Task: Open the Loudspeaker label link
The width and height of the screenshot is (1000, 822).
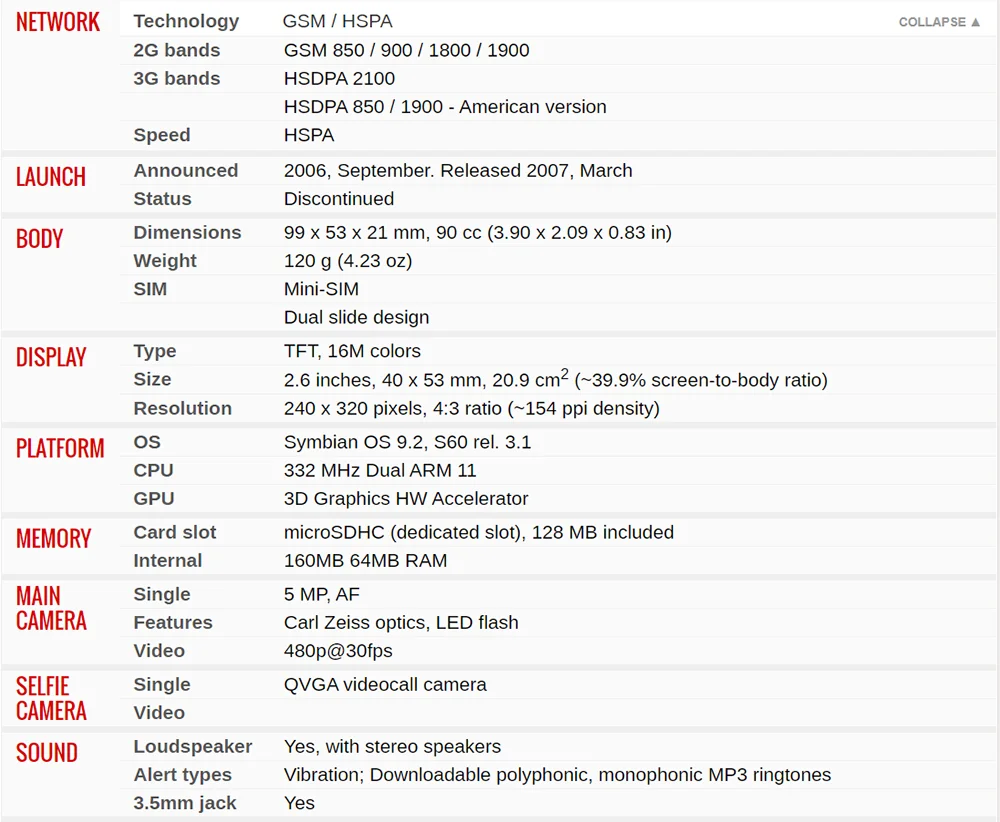Action: point(193,747)
